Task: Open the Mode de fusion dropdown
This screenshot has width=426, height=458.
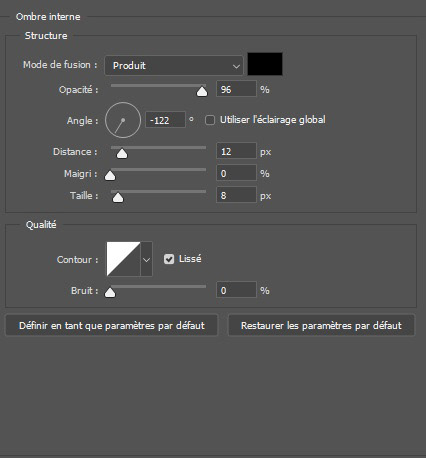Action: (x=174, y=65)
